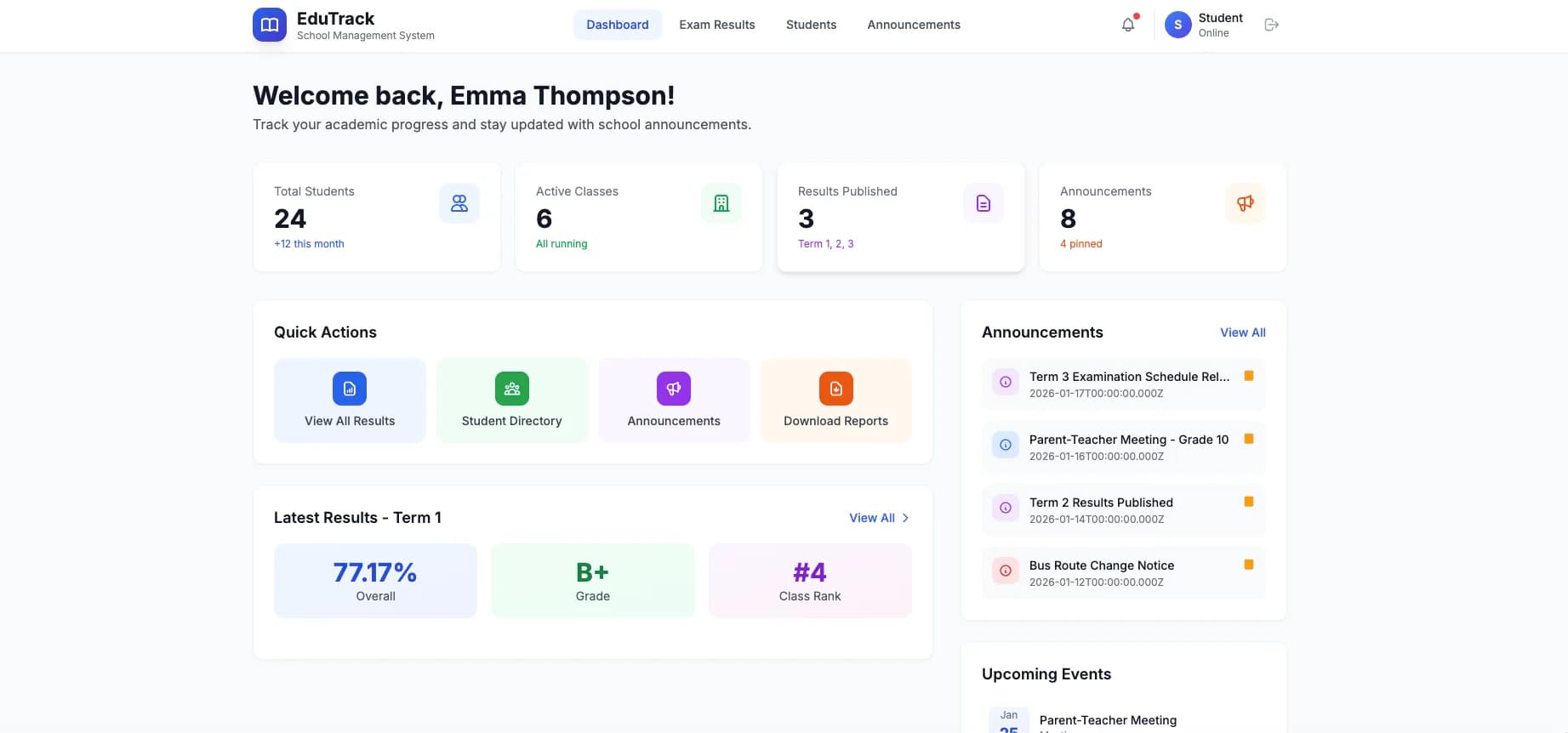The height and width of the screenshot is (733, 1568).
Task: Click the Active Classes building icon
Action: (x=721, y=203)
